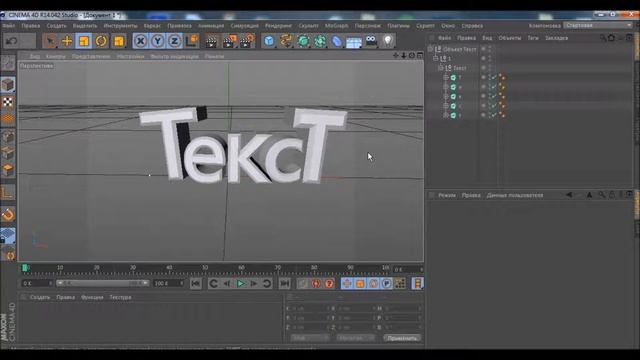
Task: Click the green timeline playhead at frame 0
Action: point(25,268)
